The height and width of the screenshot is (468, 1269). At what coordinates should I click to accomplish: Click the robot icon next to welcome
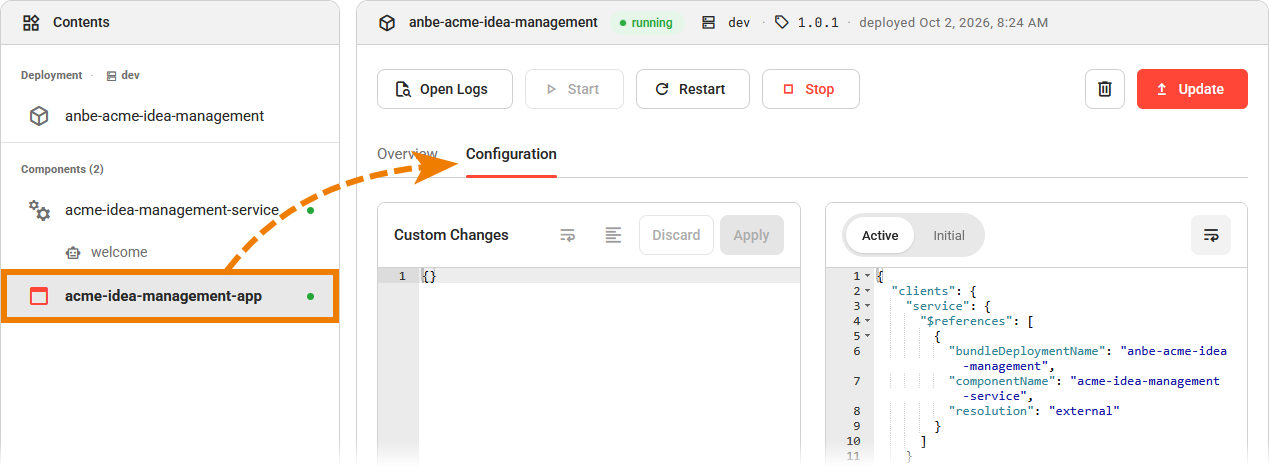(72, 252)
